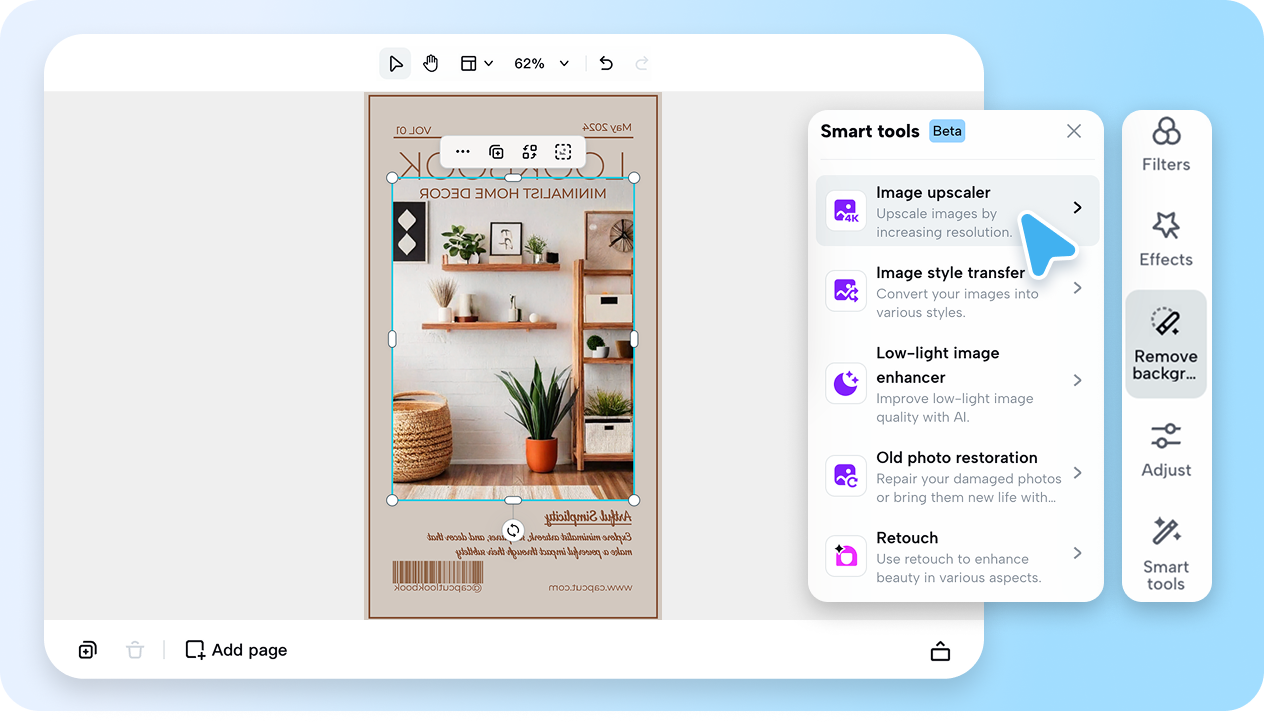
Task: Open the layout view dropdown in the toolbar
Action: [x=477, y=62]
